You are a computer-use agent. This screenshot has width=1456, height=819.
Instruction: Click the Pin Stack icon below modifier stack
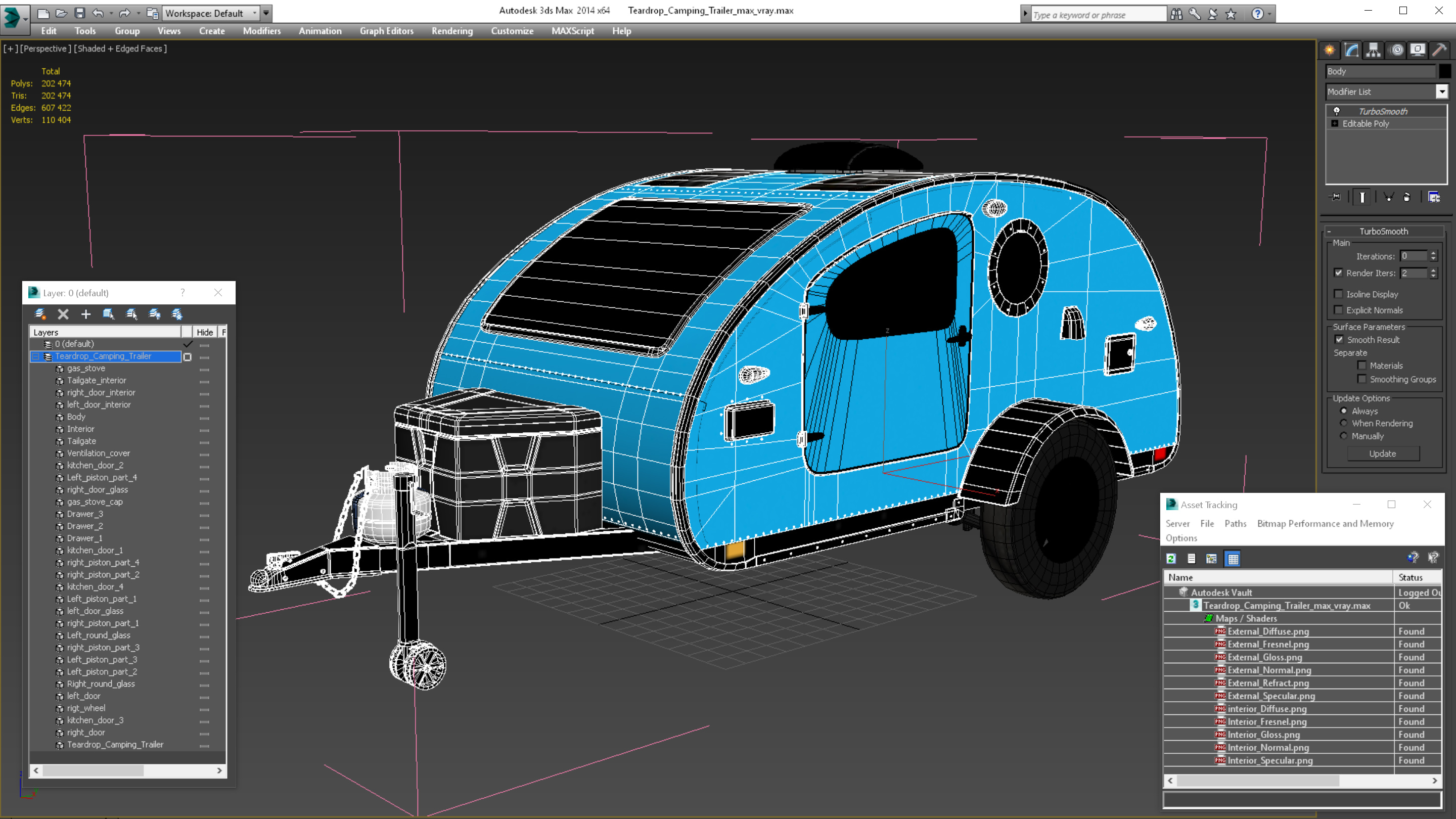point(1335,197)
